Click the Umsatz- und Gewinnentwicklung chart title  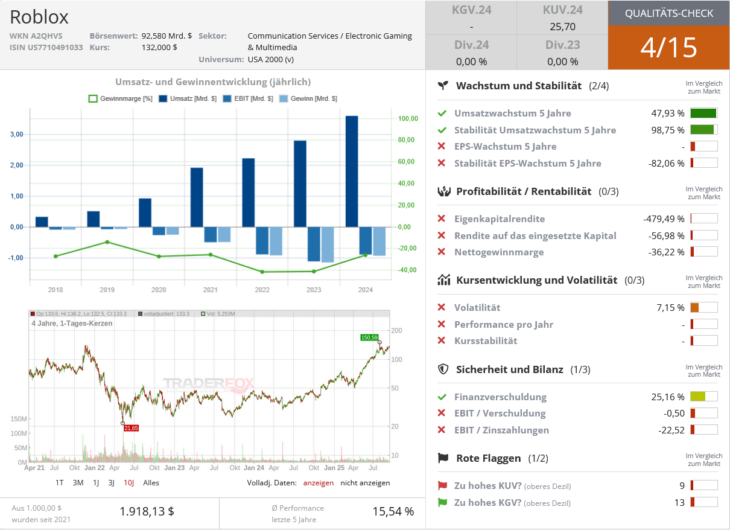(x=213, y=82)
